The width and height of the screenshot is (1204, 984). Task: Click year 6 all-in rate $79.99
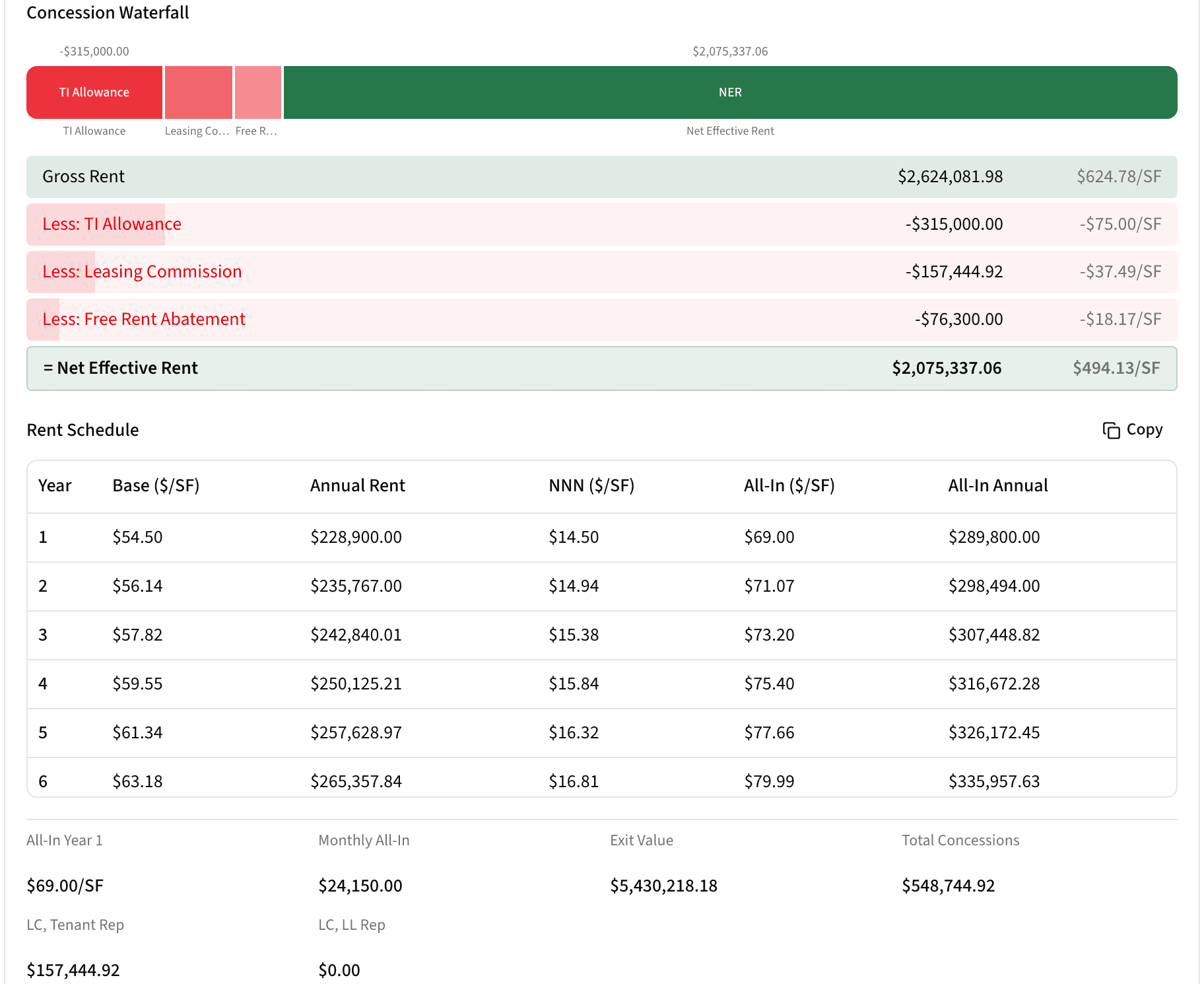coord(769,782)
